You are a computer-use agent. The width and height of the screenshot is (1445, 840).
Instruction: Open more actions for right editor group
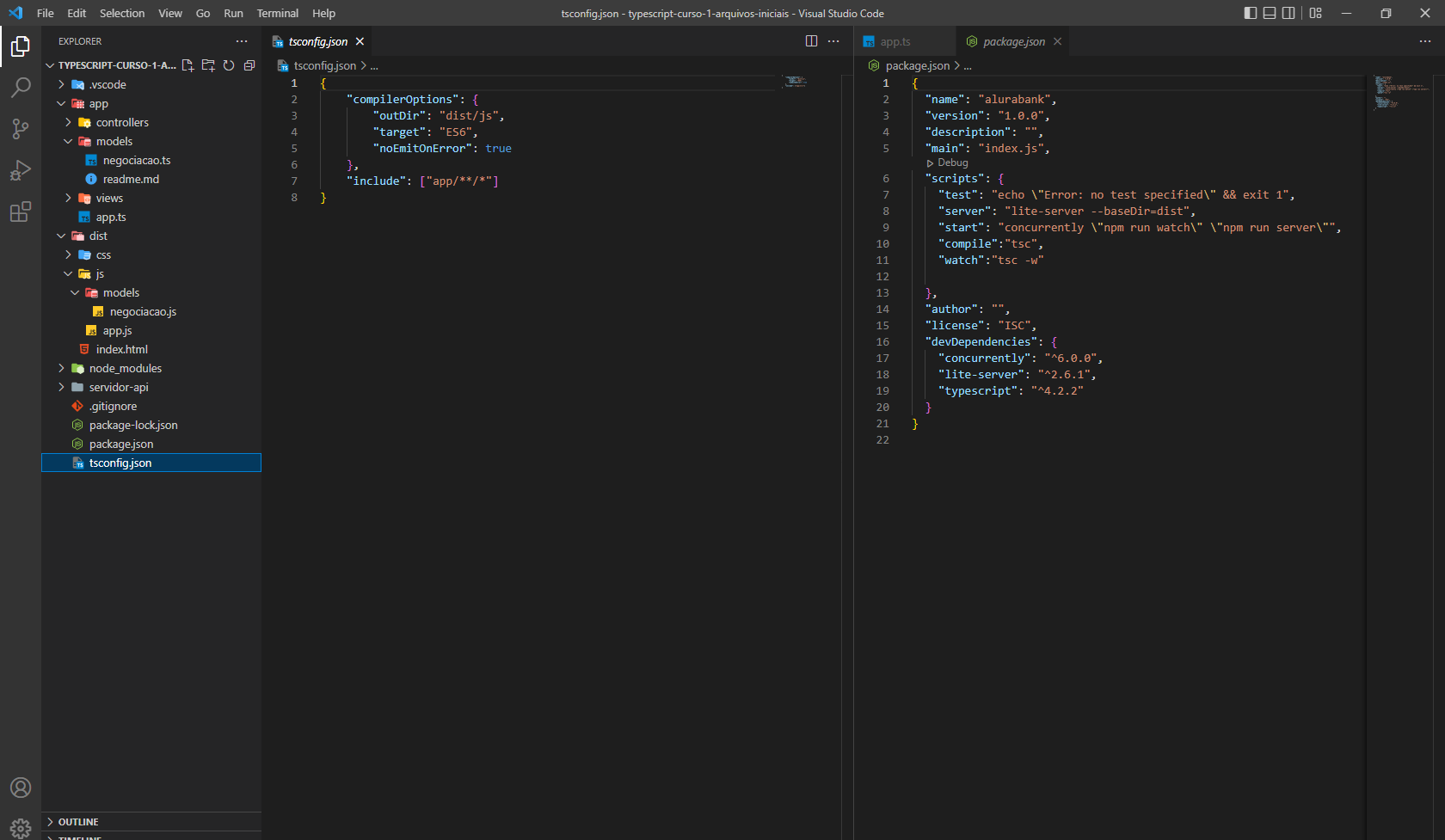tap(1425, 41)
